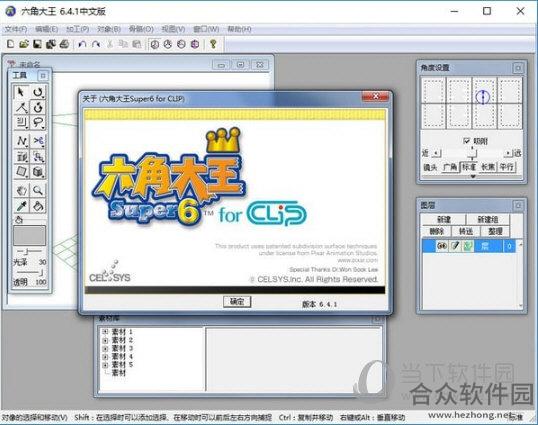Select the arrow selection tool in tool palette
The width and height of the screenshot is (538, 425).
[x=21, y=92]
